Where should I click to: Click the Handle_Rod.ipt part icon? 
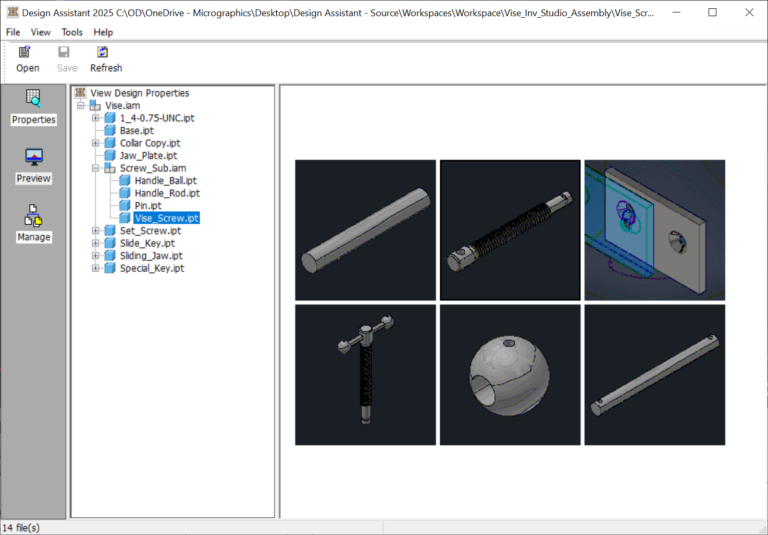point(124,193)
